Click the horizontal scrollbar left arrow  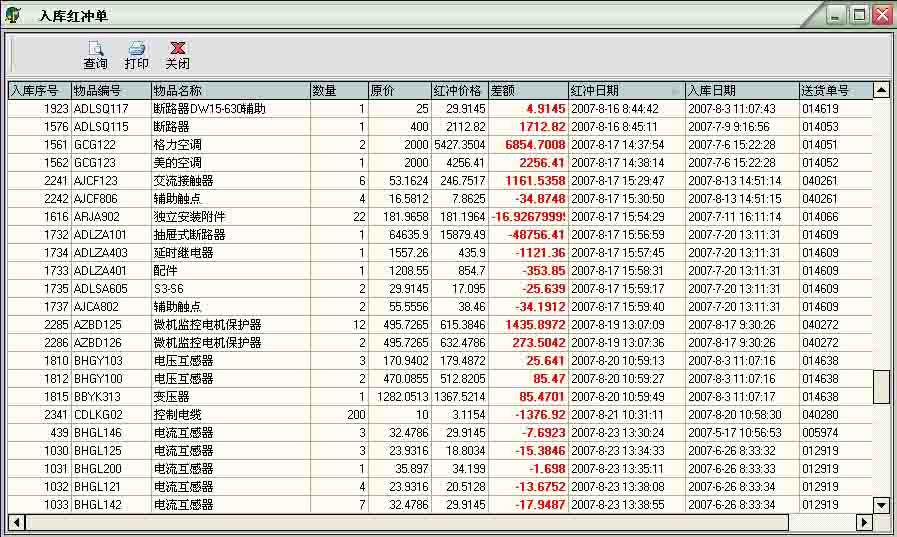16,522
